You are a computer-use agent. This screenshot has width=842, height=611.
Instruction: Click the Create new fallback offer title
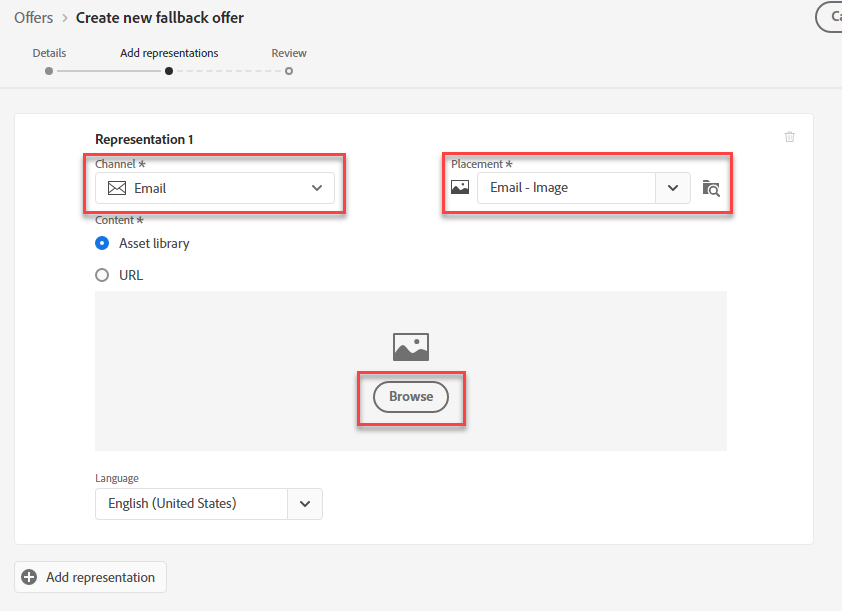coord(159,18)
